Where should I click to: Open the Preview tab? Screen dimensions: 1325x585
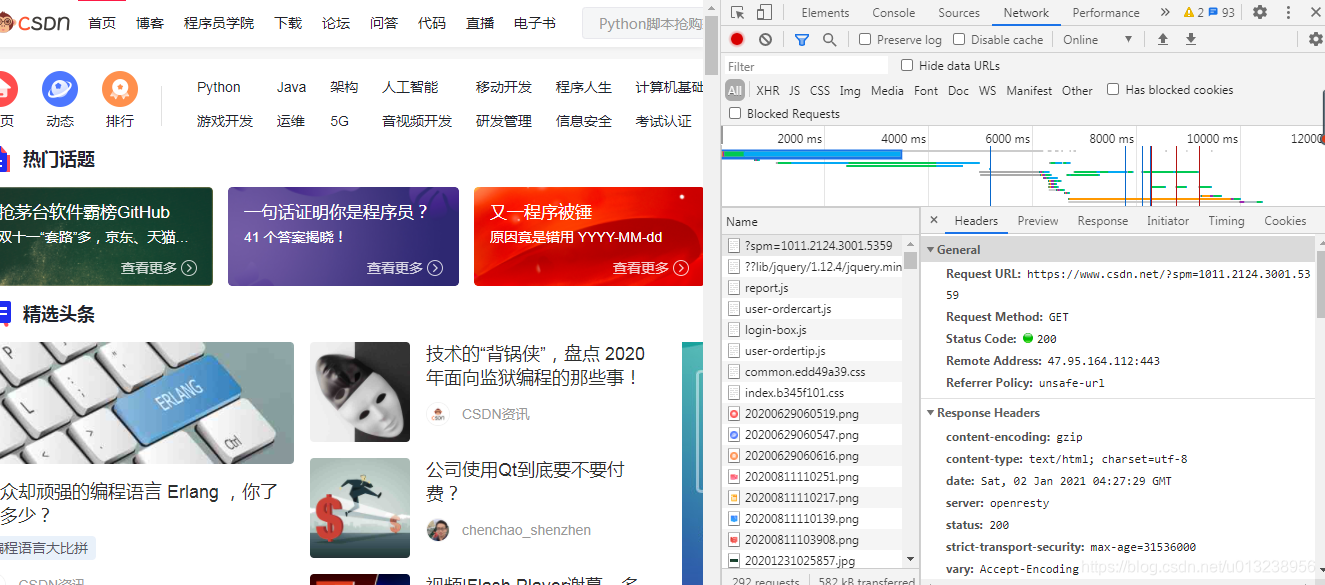[1038, 221]
